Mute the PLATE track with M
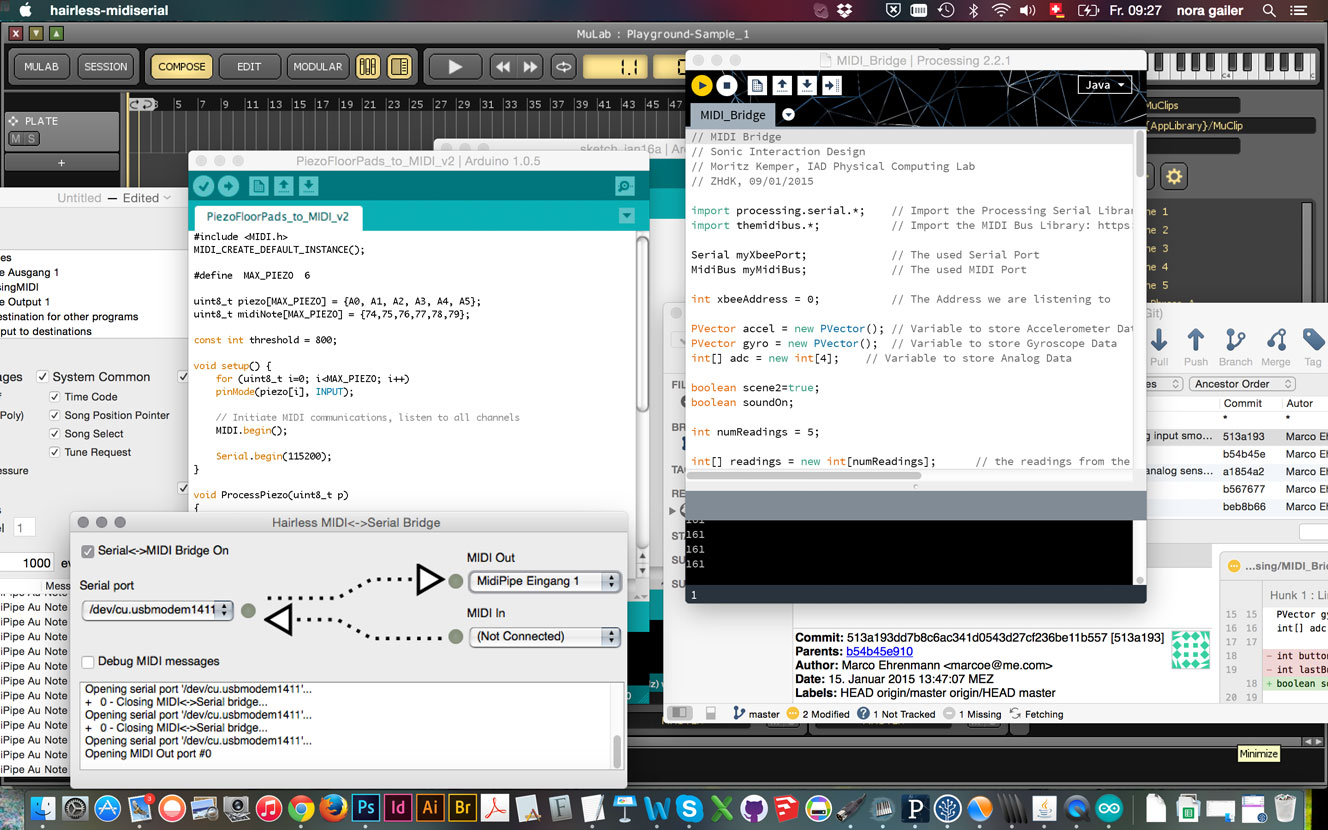The height and width of the screenshot is (830, 1328). coord(16,139)
